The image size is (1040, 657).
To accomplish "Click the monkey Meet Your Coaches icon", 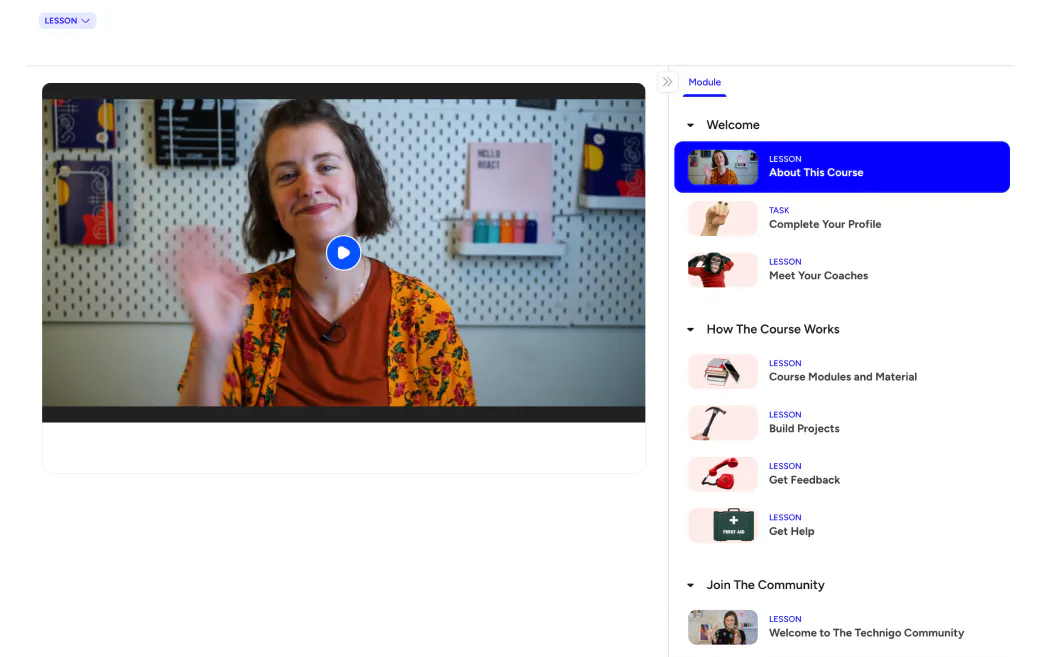I will tap(722, 270).
